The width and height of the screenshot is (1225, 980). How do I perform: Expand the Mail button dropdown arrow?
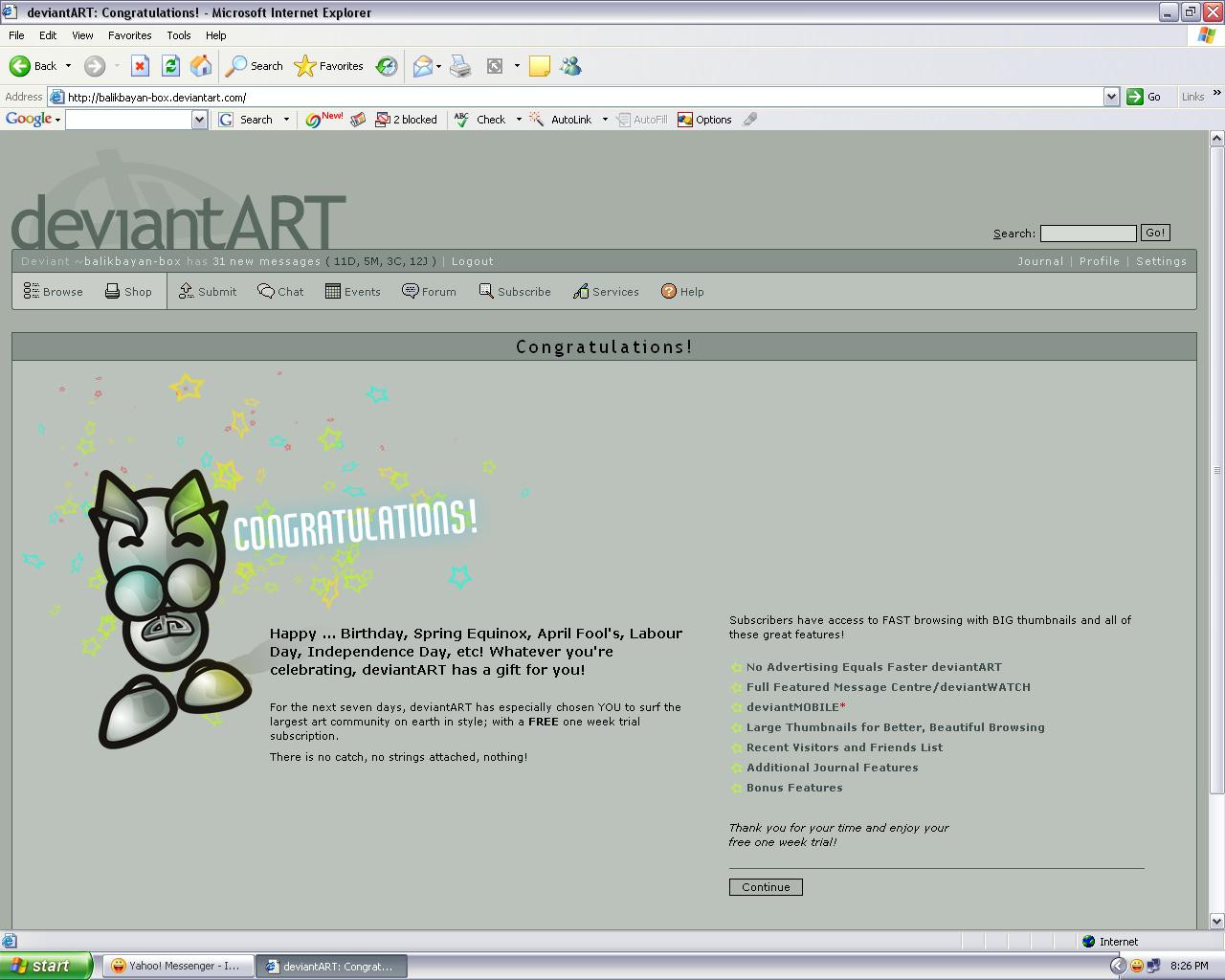tap(438, 66)
